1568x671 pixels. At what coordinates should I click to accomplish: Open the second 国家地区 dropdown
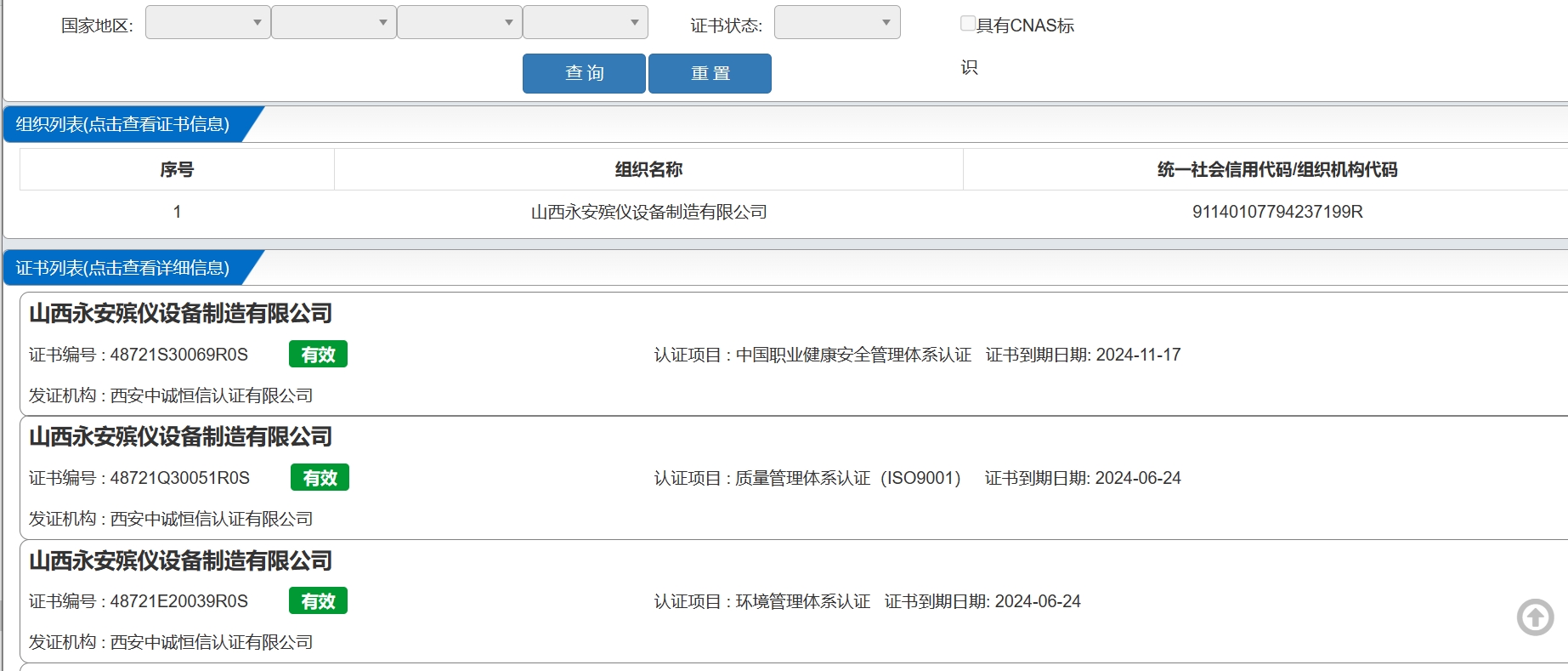334,22
